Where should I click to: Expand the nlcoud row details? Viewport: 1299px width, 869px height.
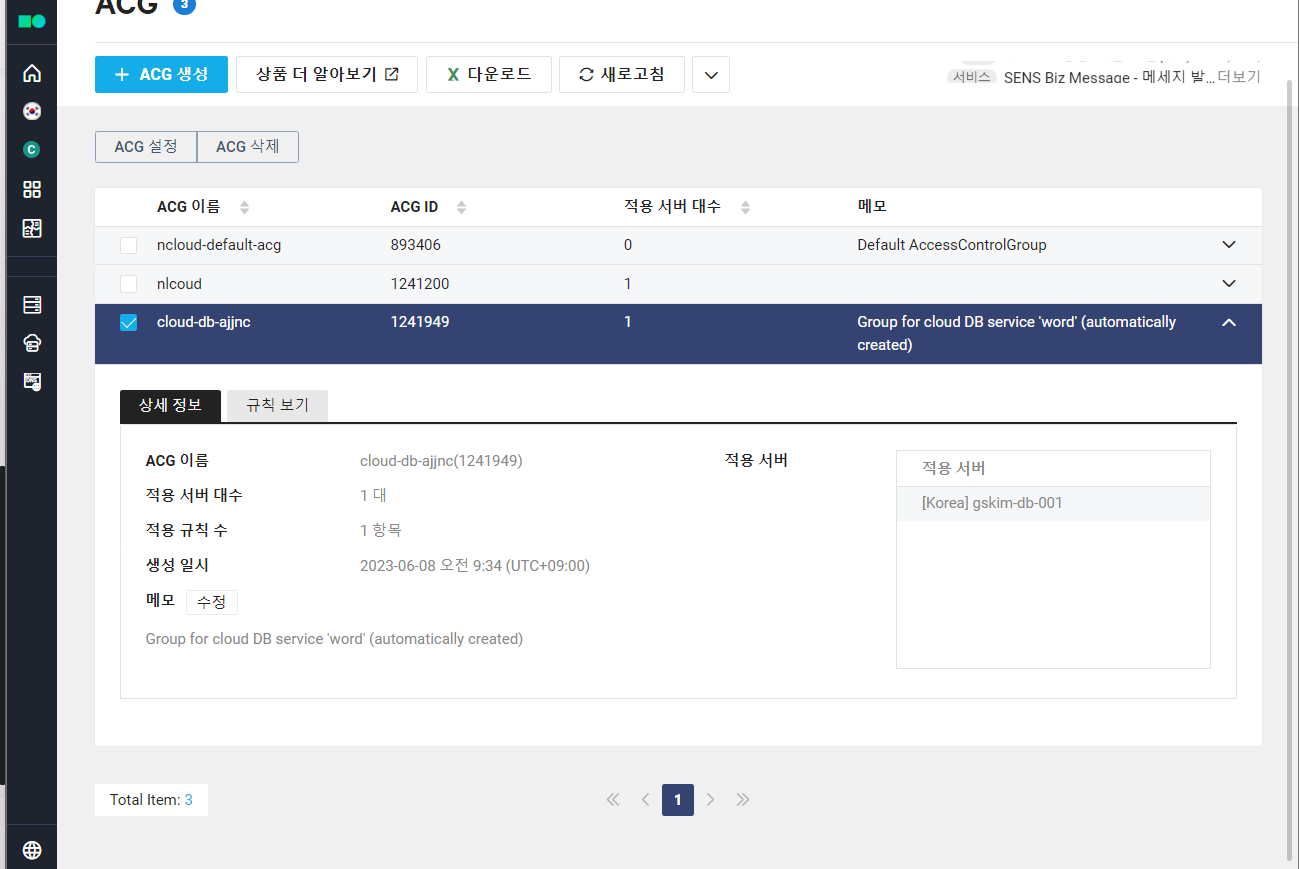coord(1229,284)
